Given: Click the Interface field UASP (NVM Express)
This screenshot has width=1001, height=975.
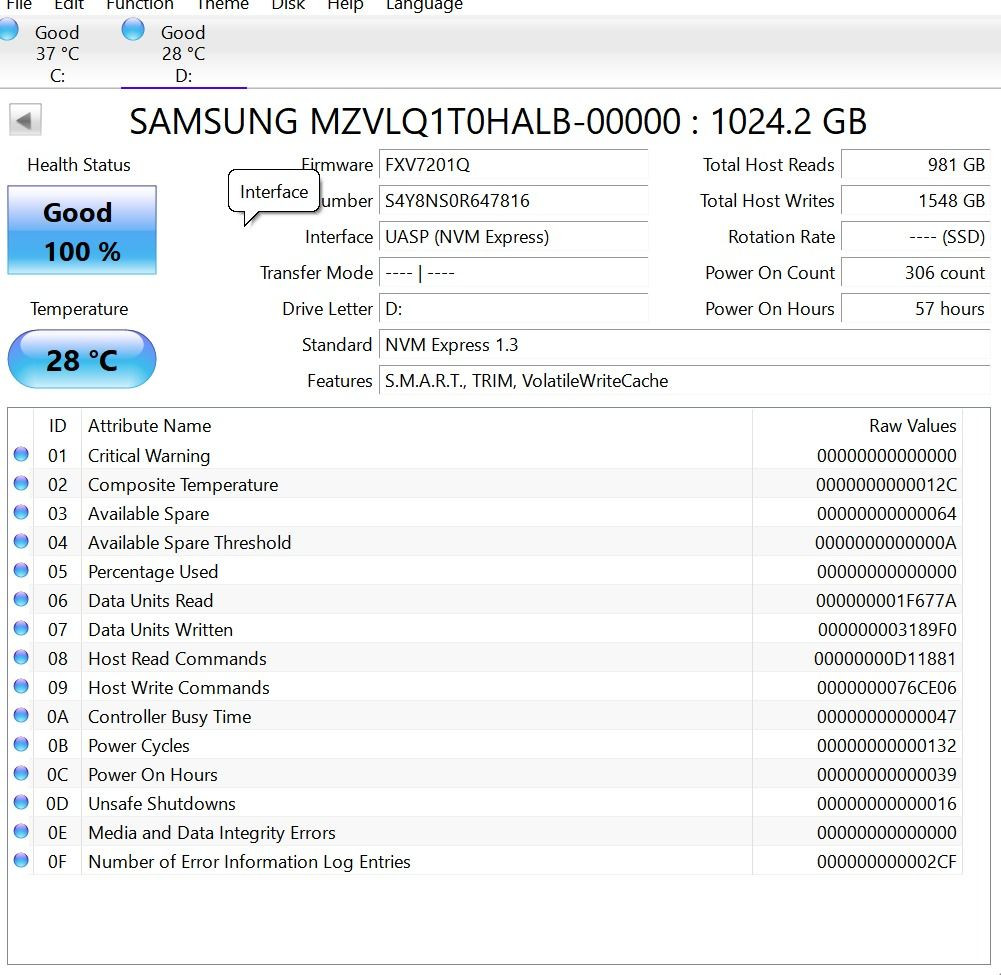Looking at the screenshot, I should 513,237.
